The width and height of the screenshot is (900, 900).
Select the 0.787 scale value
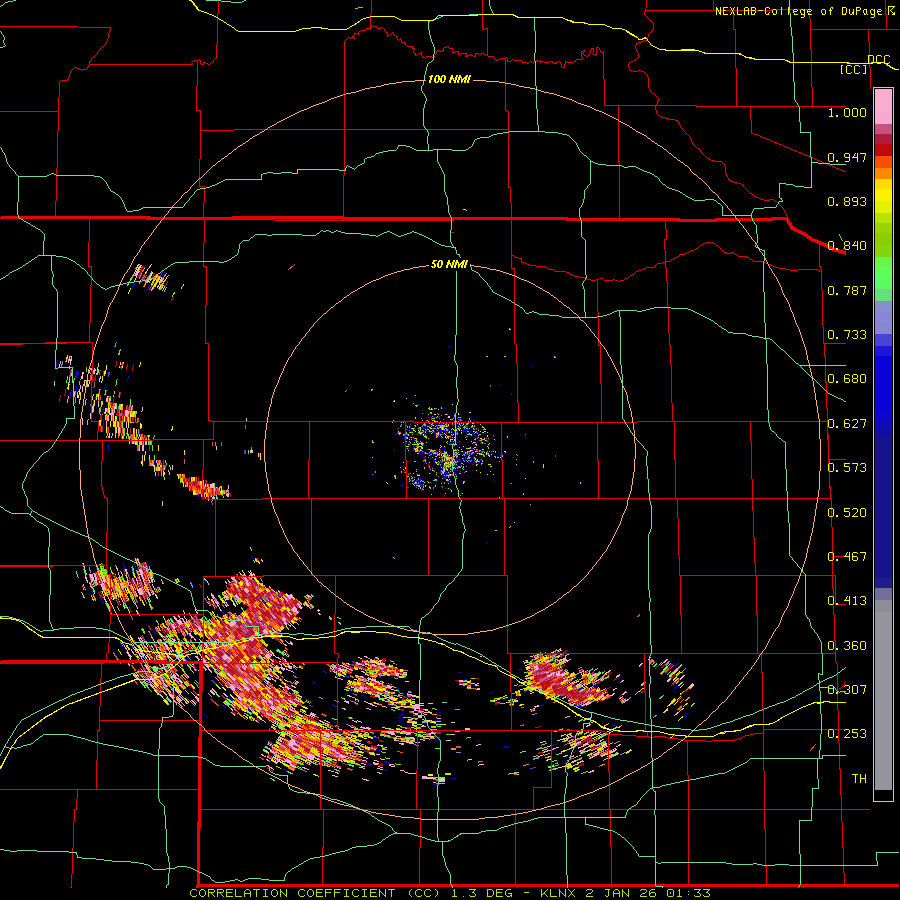click(x=847, y=290)
